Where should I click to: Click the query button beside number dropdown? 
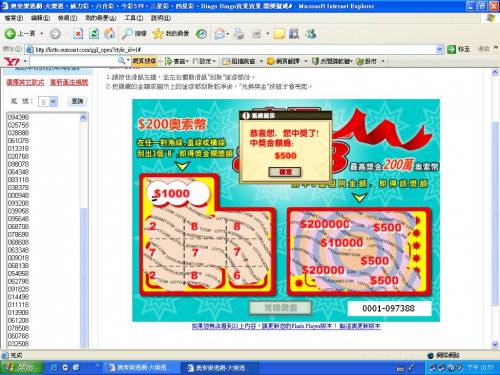click(x=77, y=101)
